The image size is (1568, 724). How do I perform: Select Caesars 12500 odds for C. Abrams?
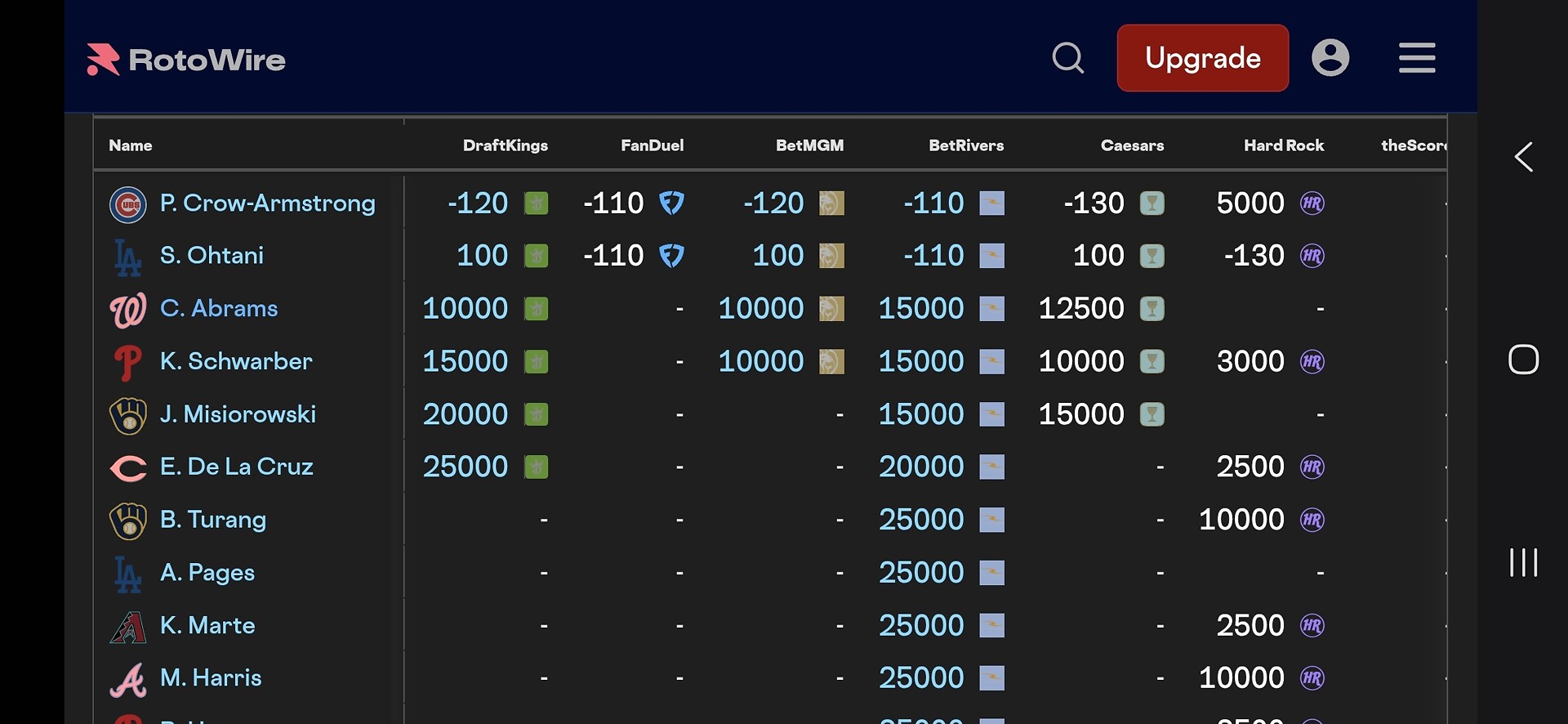(1081, 309)
